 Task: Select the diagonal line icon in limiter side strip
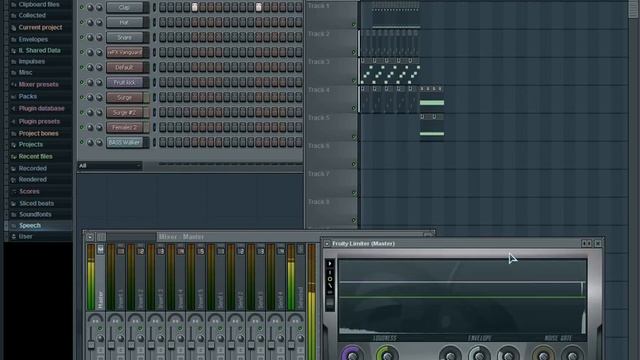click(x=330, y=286)
